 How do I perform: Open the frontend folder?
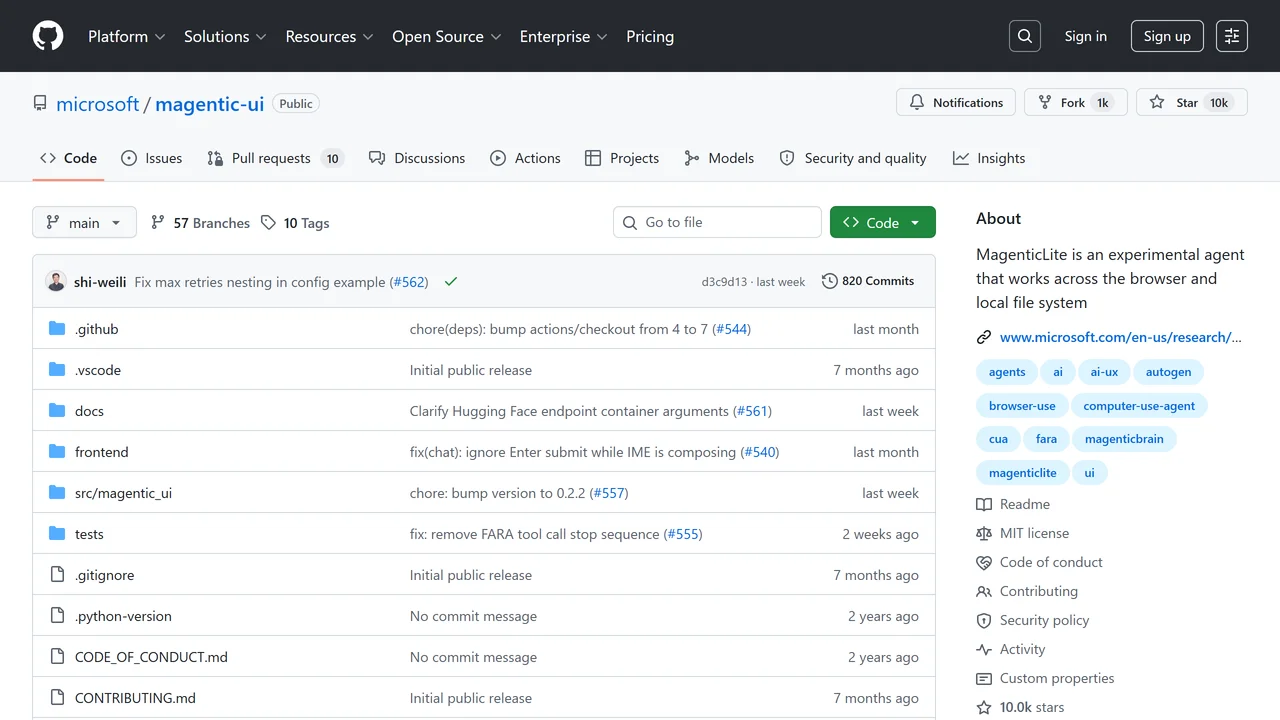[x=102, y=452]
